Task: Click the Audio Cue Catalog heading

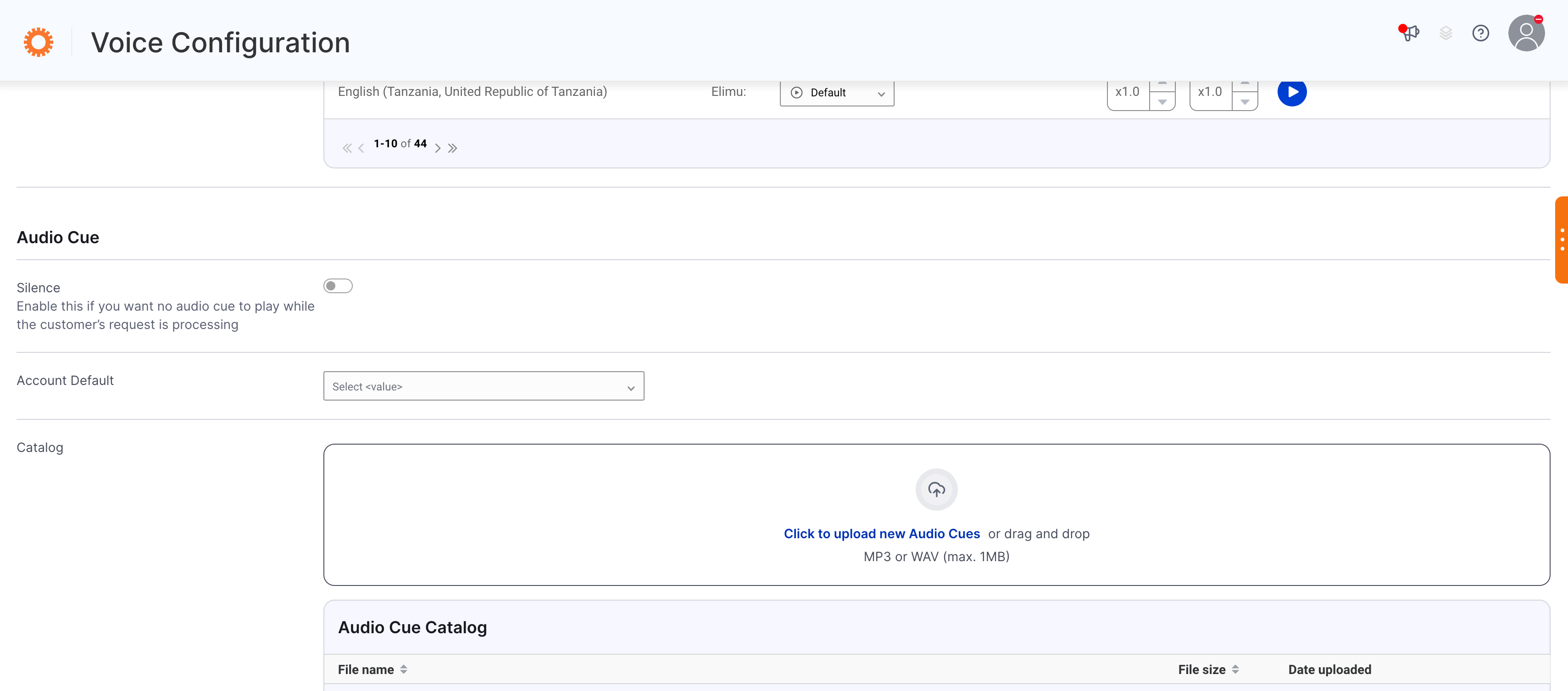Action: pyautogui.click(x=412, y=627)
